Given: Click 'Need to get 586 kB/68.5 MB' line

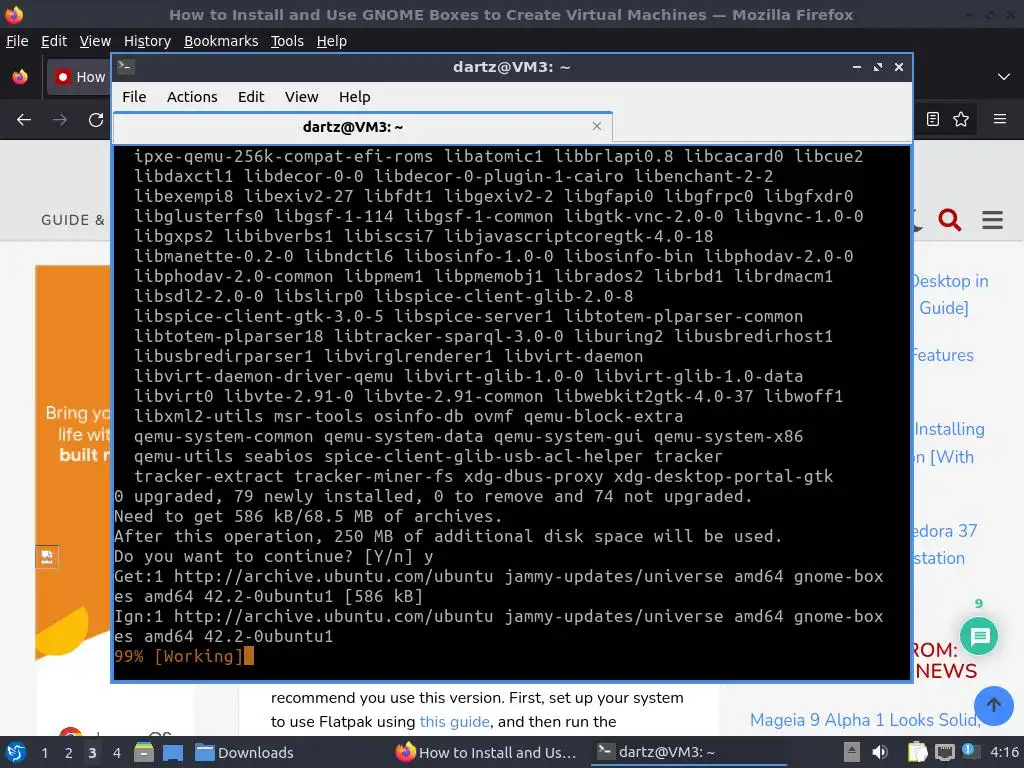Looking at the screenshot, I should pyautogui.click(x=308, y=517).
